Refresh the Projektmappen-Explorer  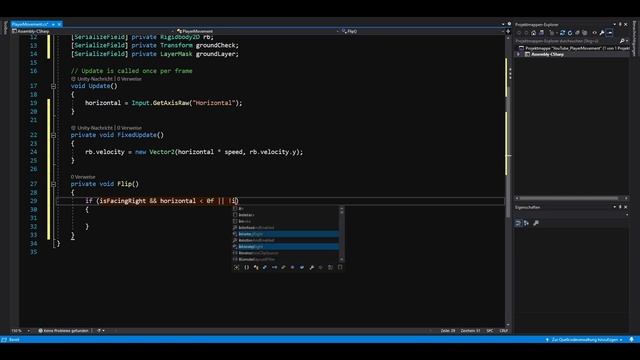[x=570, y=33]
